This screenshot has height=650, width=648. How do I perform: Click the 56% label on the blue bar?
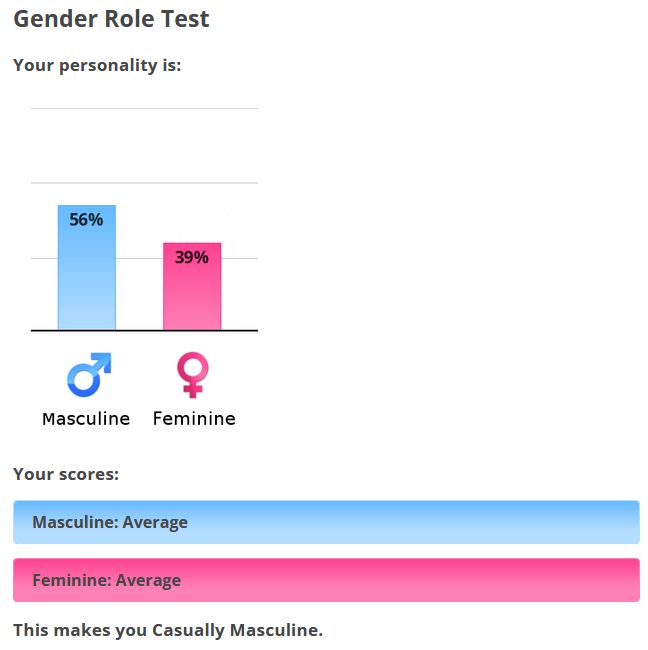pyautogui.click(x=86, y=220)
